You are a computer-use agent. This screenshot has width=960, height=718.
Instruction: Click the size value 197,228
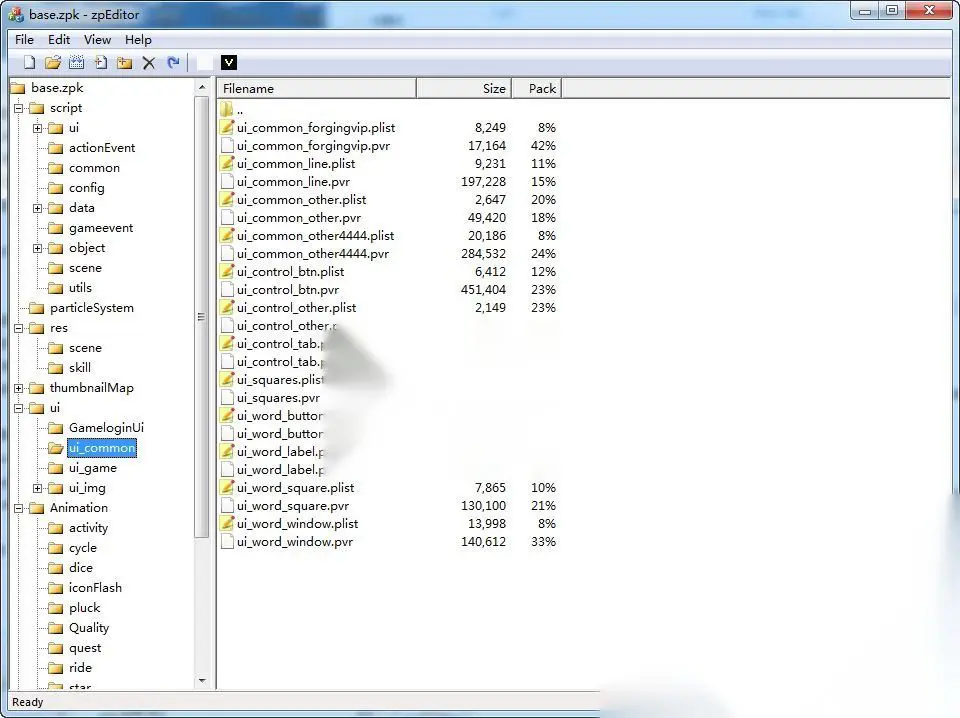[483, 182]
